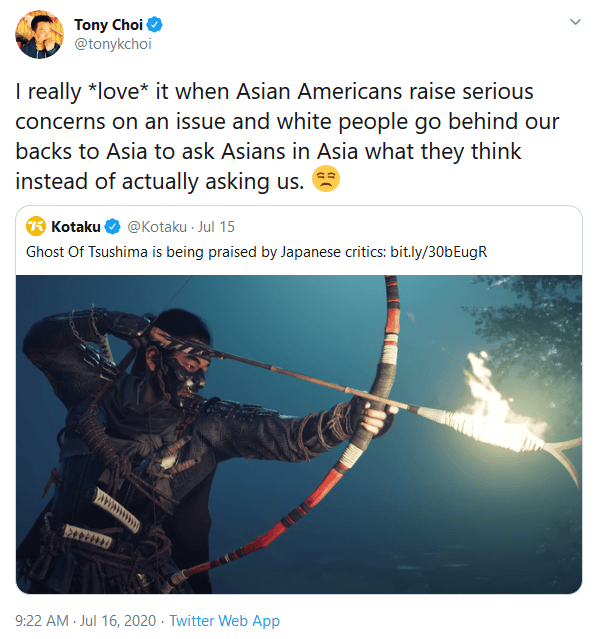Click the Kotaku logo avatar

click(36, 226)
